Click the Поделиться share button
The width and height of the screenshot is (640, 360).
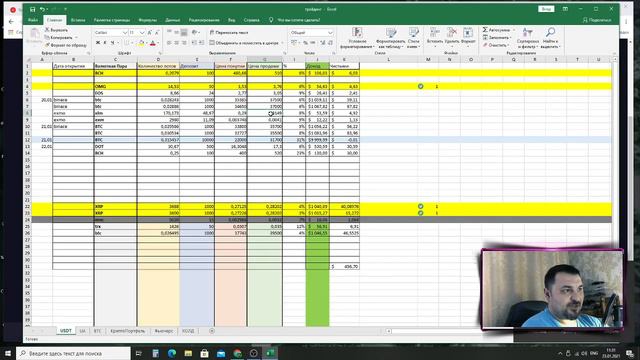click(x=597, y=20)
